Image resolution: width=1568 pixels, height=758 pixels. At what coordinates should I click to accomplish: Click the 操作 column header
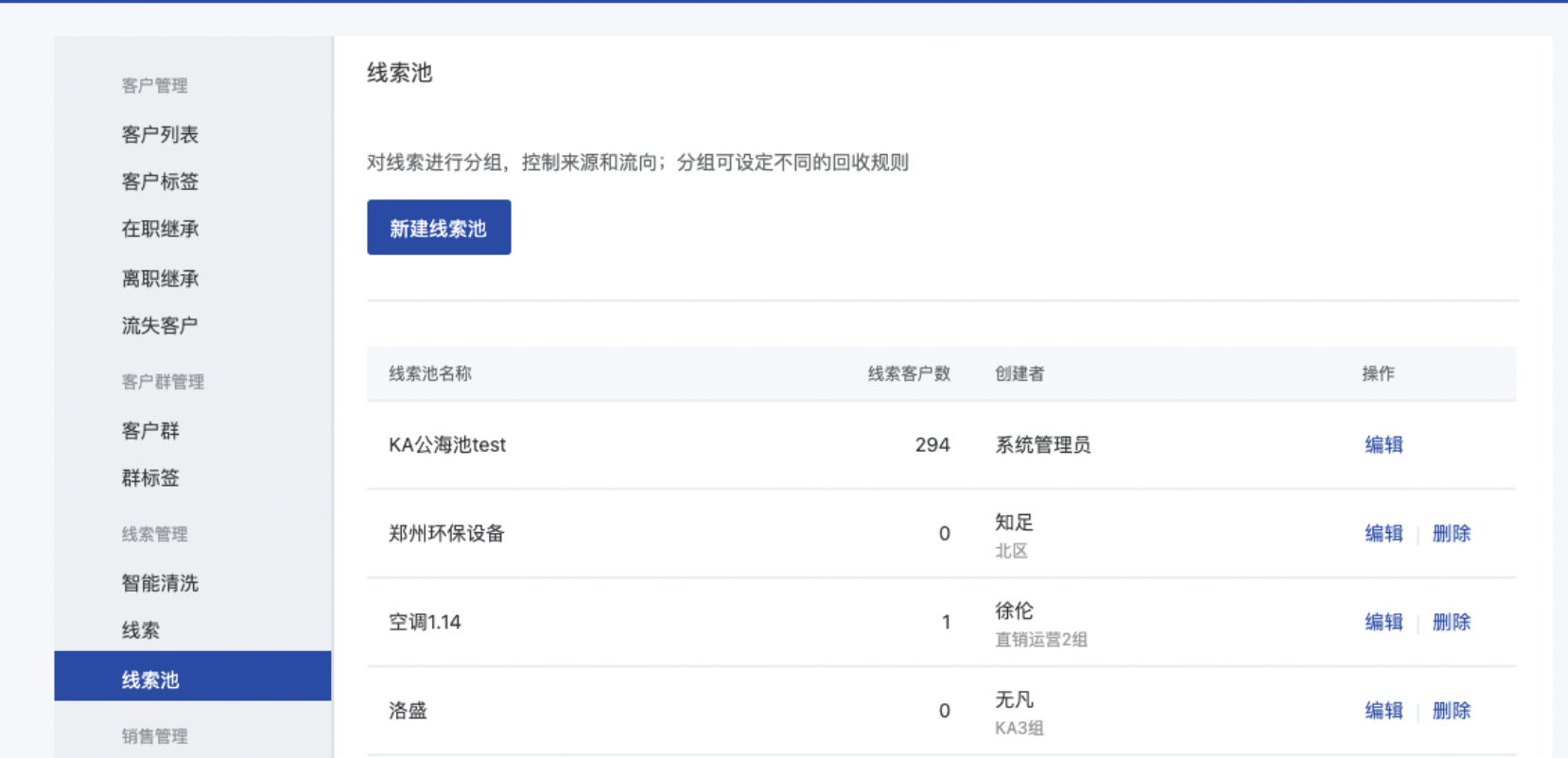tap(1378, 373)
